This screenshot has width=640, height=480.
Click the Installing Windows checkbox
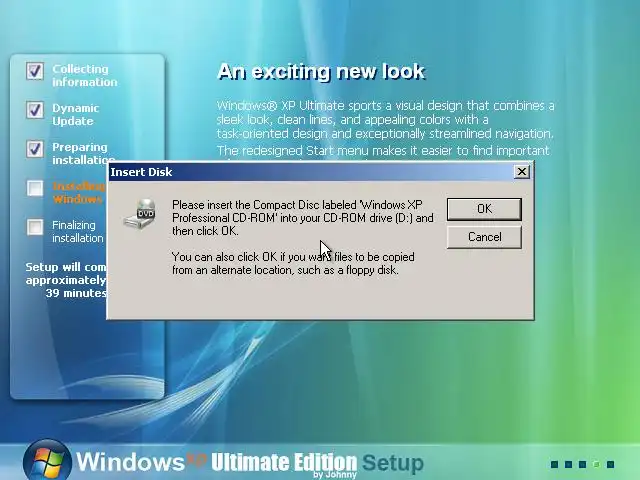click(35, 188)
